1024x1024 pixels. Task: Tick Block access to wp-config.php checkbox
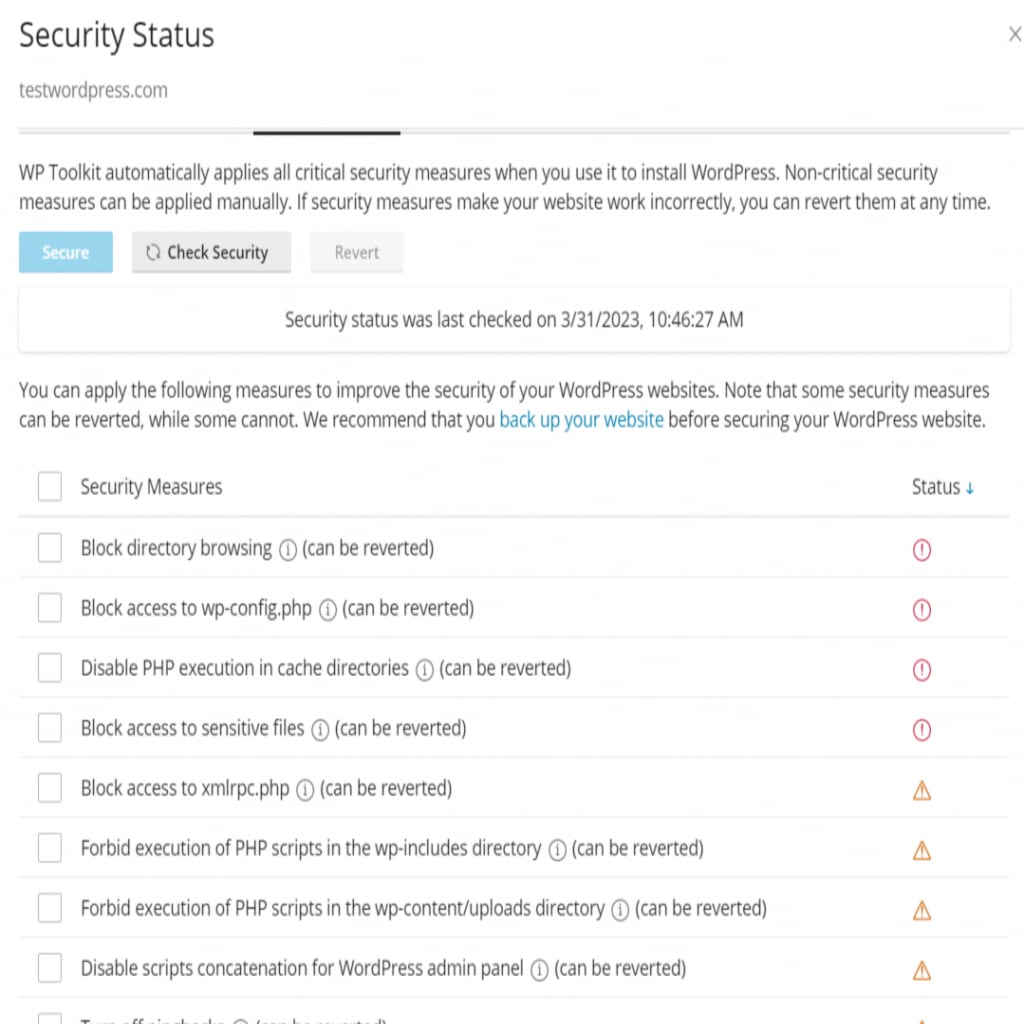(x=50, y=607)
